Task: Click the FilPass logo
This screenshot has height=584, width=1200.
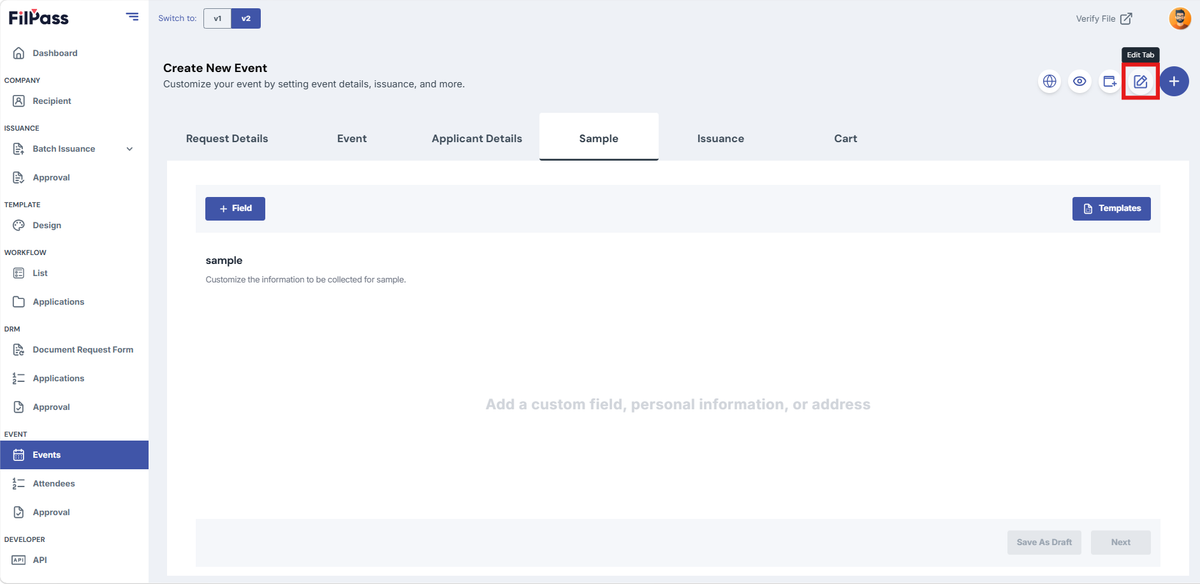Action: coord(37,17)
